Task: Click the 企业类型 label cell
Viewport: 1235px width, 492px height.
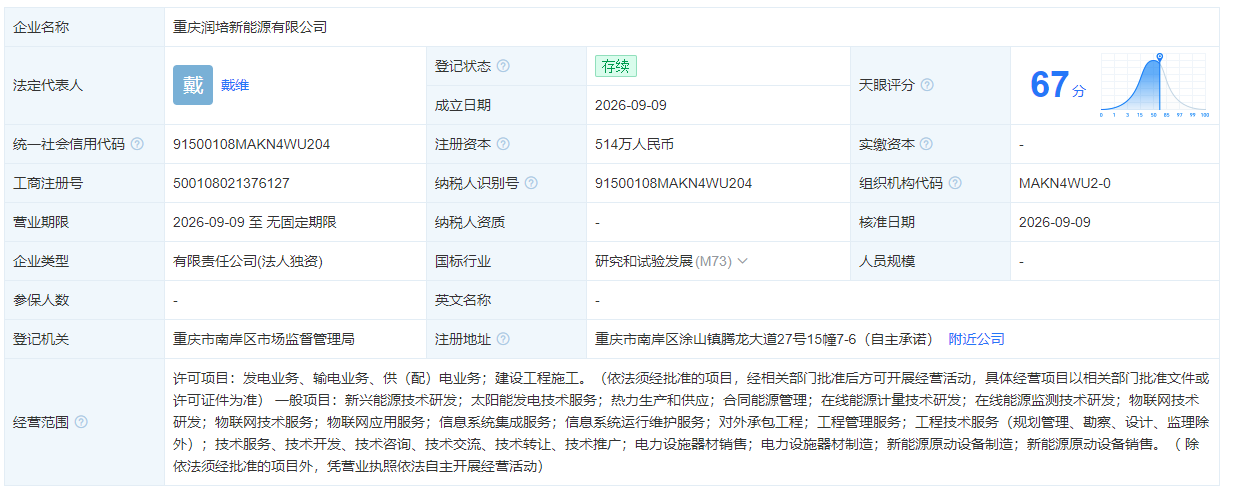Action: coord(84,261)
